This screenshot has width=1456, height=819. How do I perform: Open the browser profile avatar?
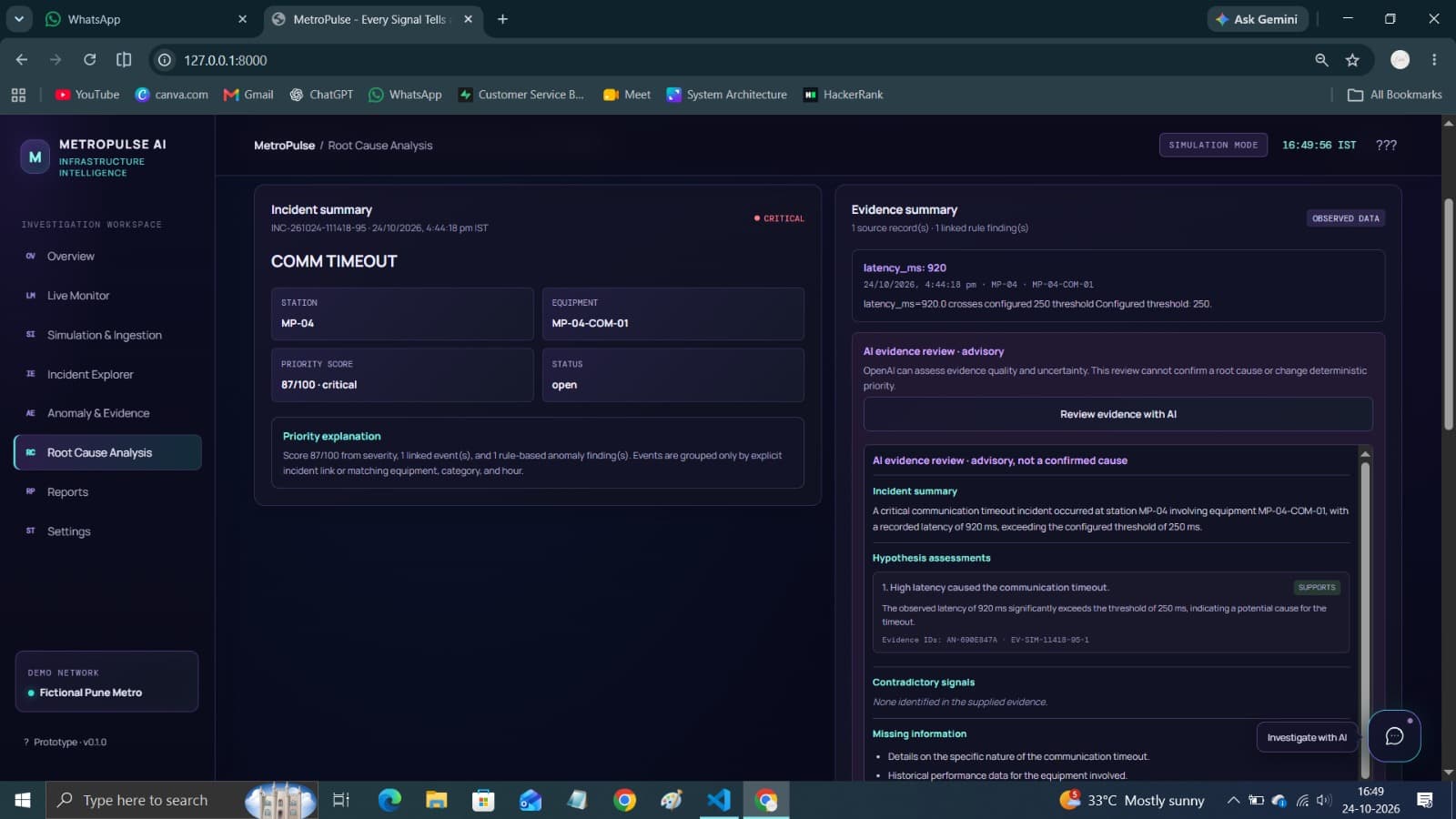(1400, 60)
